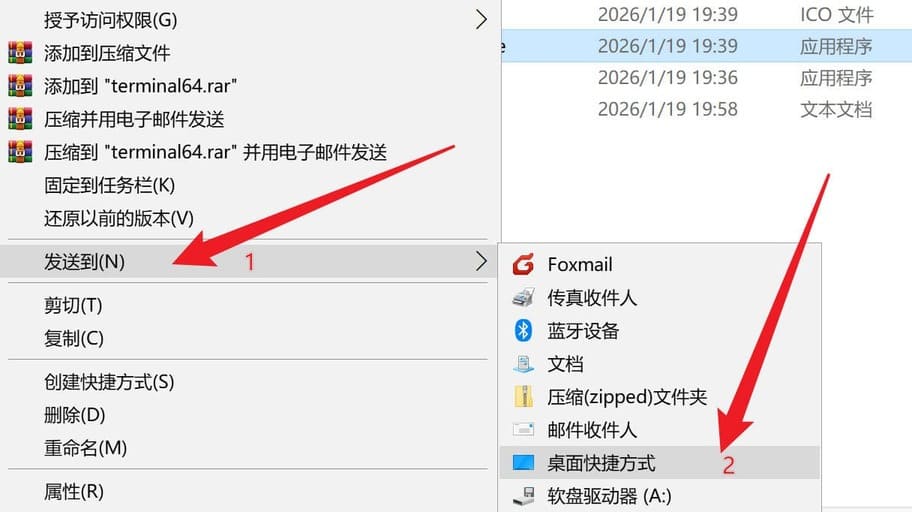This screenshot has height=512, width=912.
Task: Expand the 授予访问权限(G) submenu arrow
Action: coord(480,19)
